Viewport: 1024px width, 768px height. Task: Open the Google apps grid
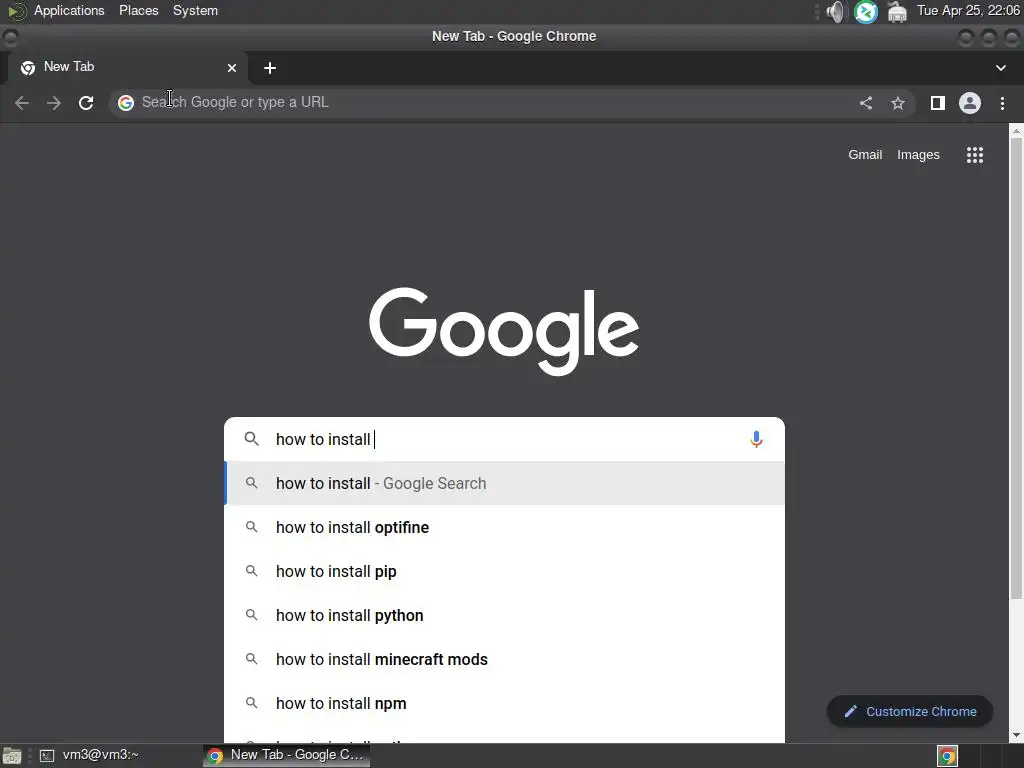[975, 155]
